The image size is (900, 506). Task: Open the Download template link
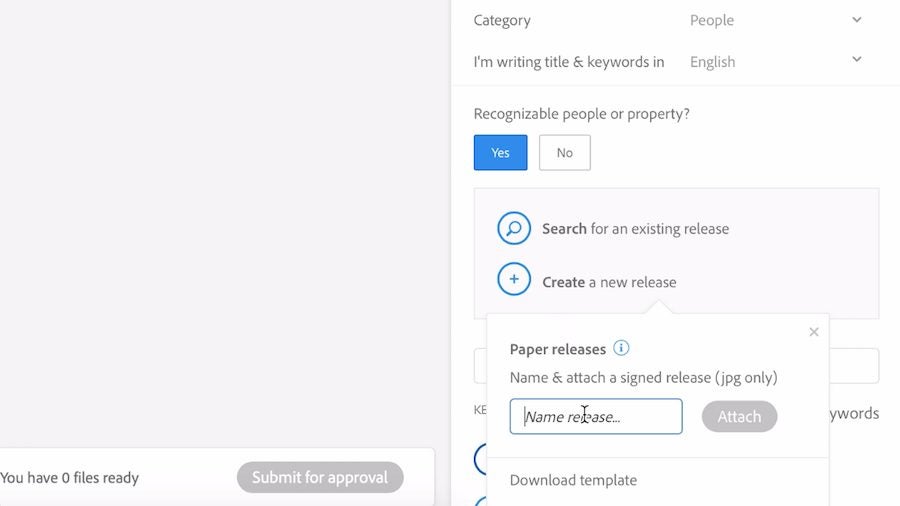tap(573, 480)
